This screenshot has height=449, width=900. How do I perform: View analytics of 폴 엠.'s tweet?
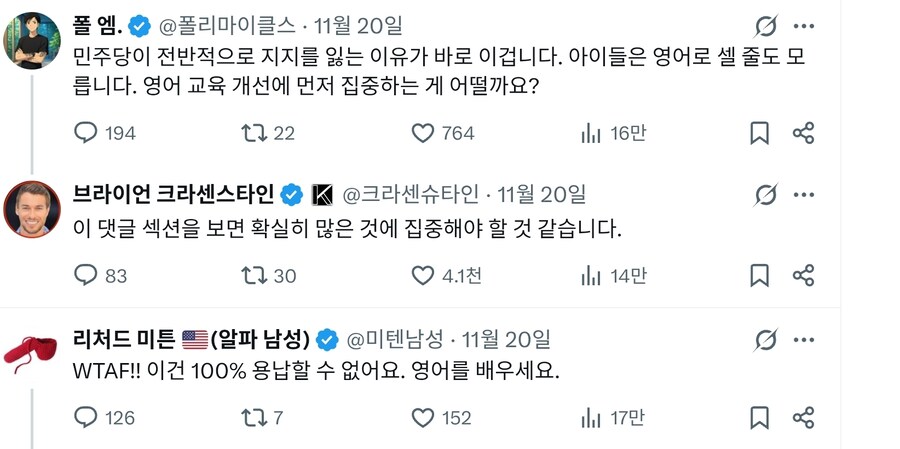click(x=591, y=133)
